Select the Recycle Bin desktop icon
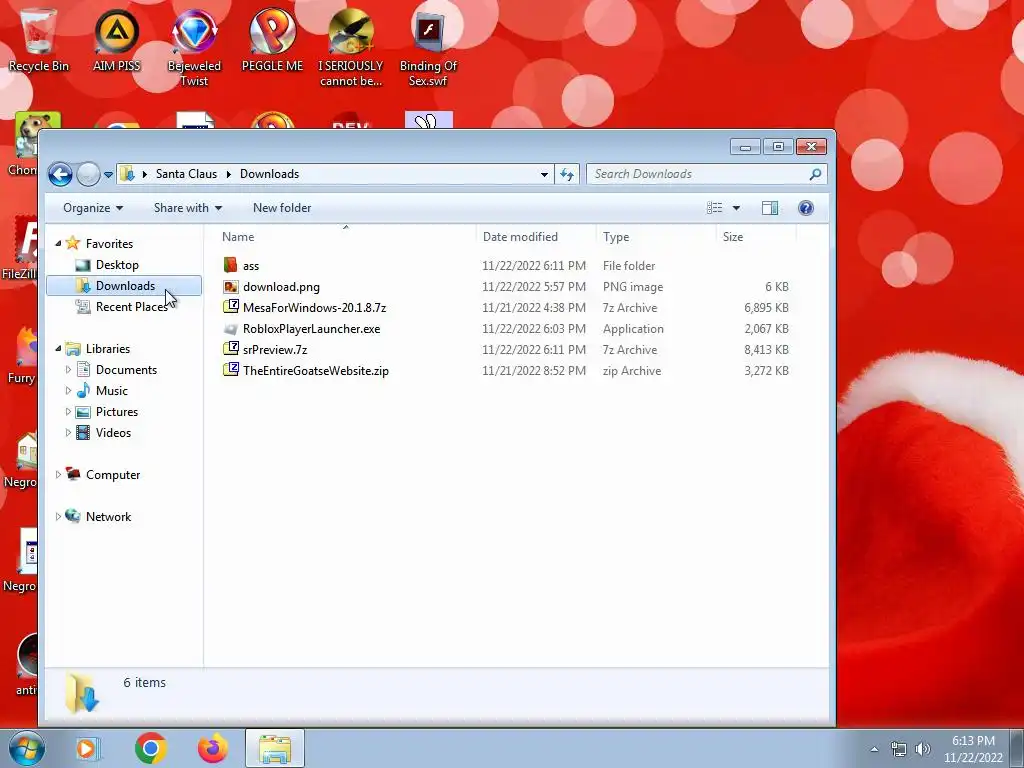1024x768 pixels. (x=39, y=39)
